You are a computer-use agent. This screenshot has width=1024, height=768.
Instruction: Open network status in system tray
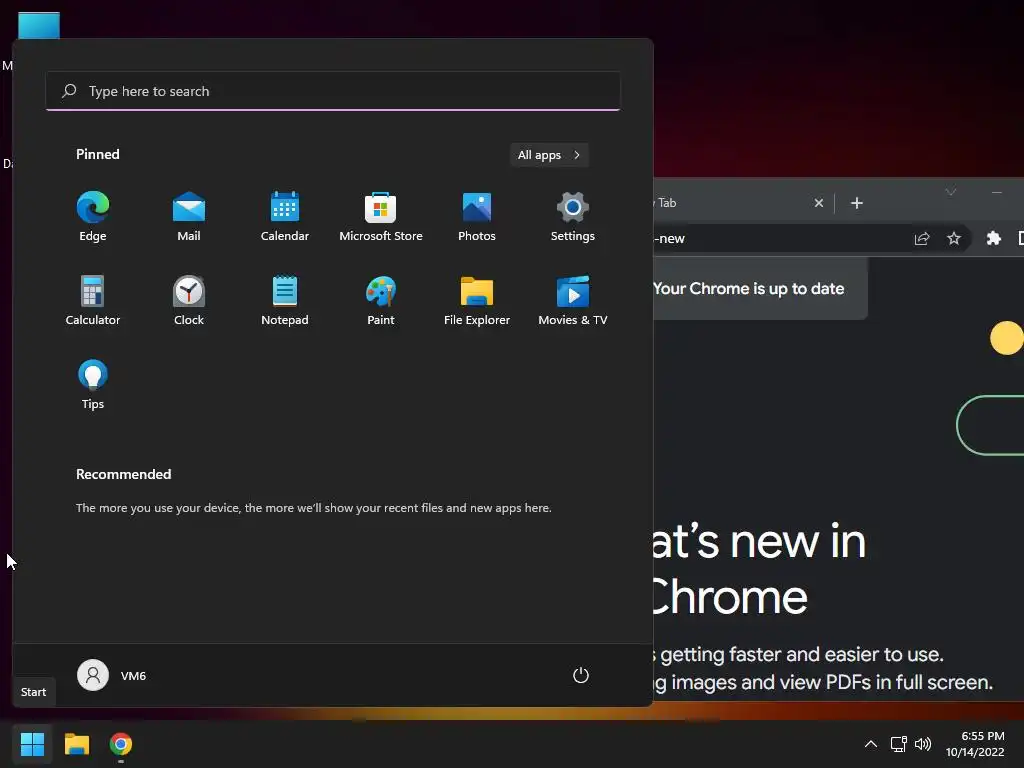coord(899,744)
